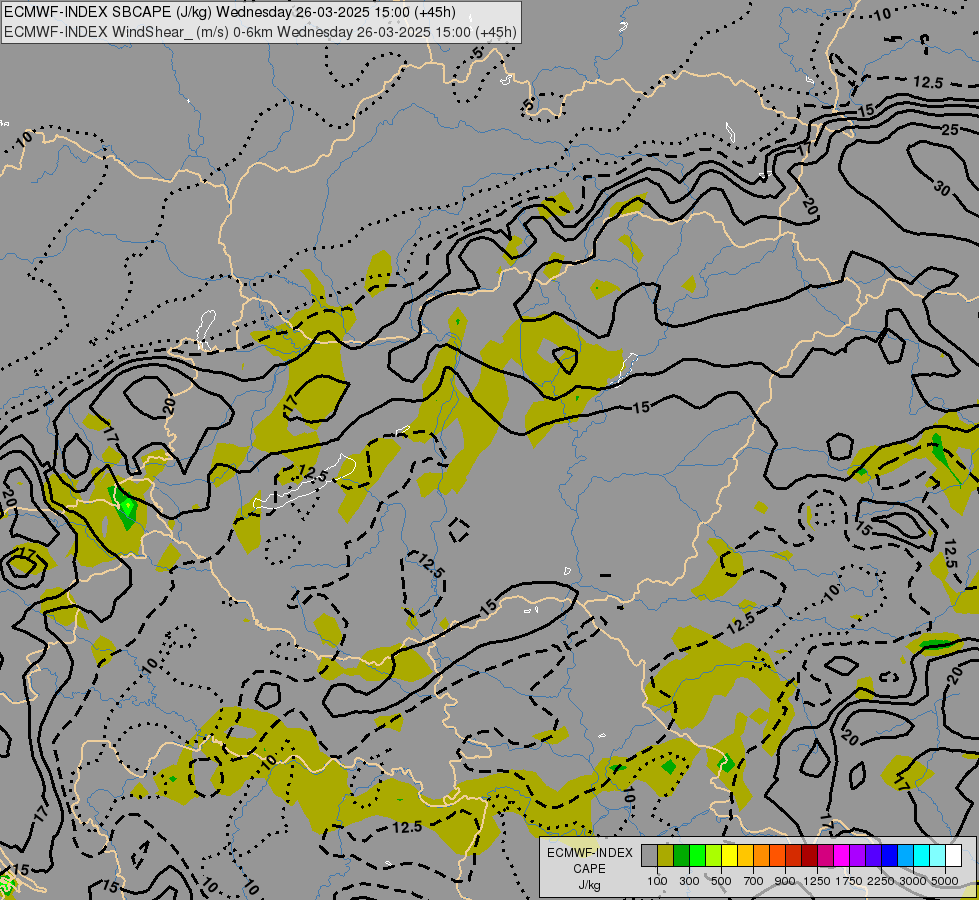Click the SBCAPE title line at top
The width and height of the screenshot is (979, 900).
click(x=229, y=12)
